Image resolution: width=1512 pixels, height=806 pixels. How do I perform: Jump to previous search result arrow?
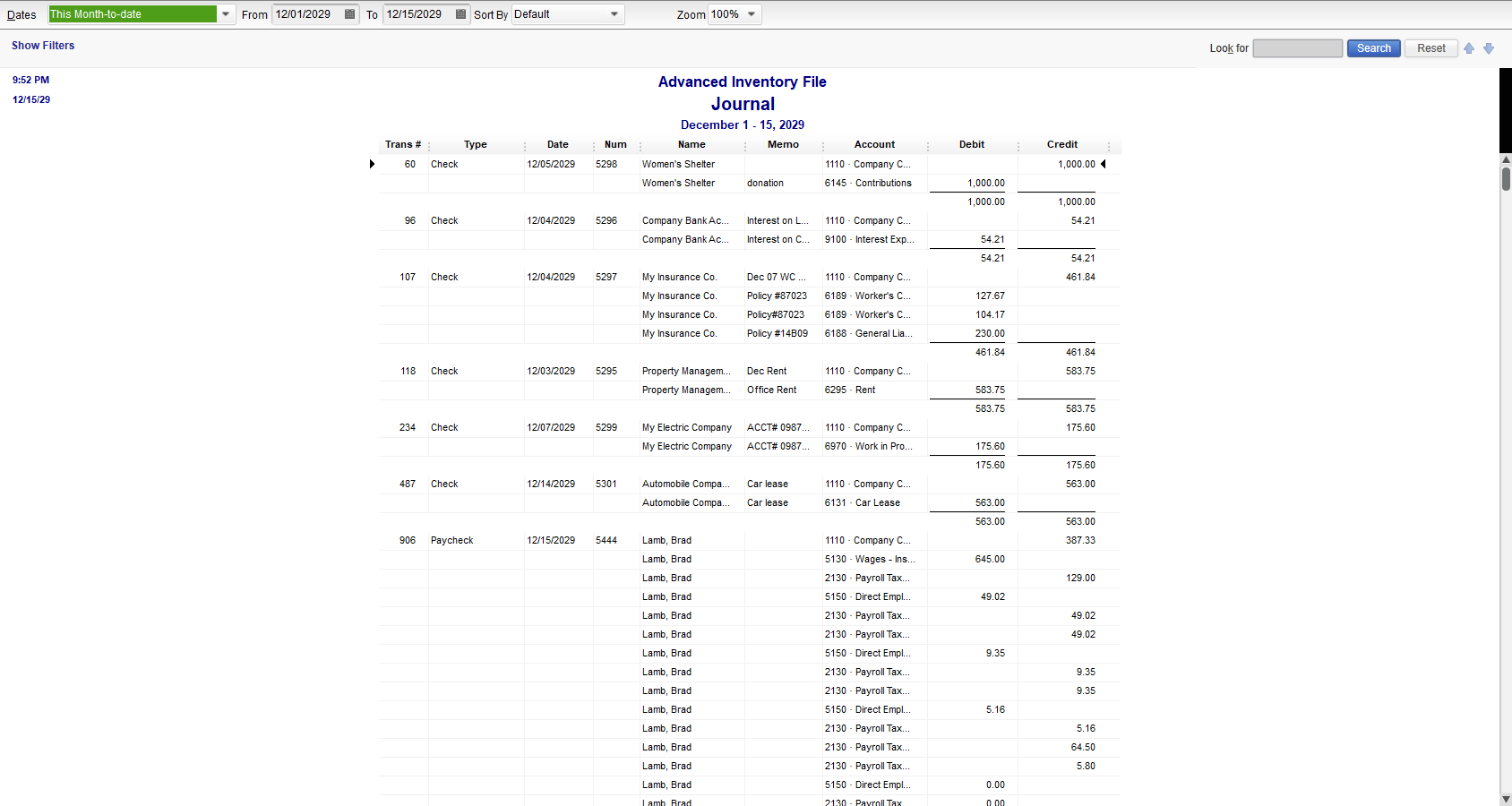(1469, 48)
